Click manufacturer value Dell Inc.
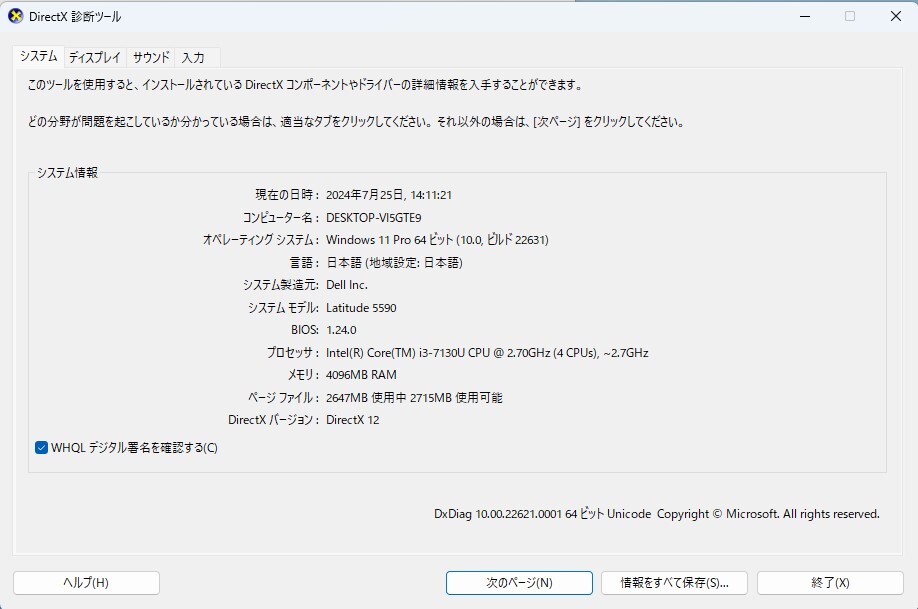This screenshot has height=609, width=918. (x=347, y=285)
